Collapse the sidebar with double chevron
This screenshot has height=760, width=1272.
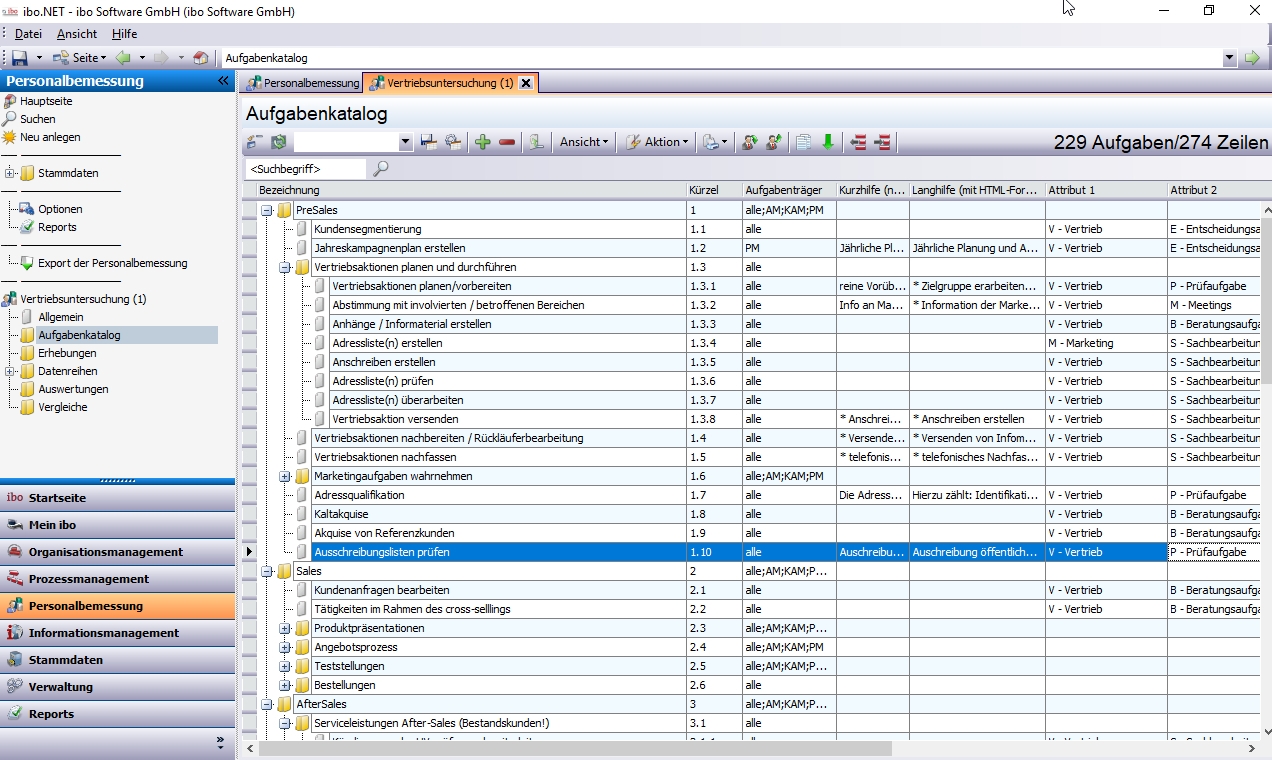click(x=223, y=81)
